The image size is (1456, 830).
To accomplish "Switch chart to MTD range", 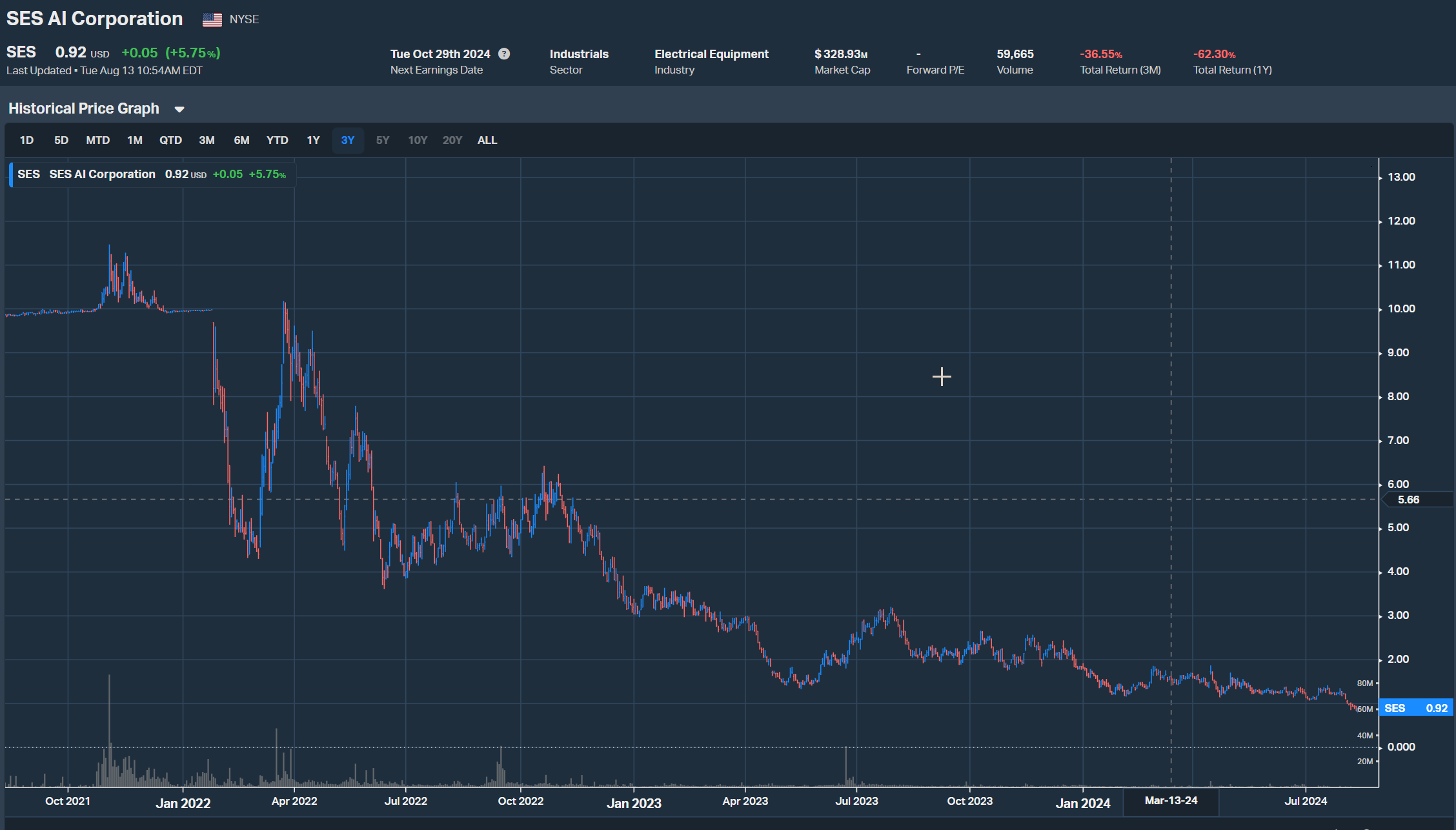I will [98, 140].
